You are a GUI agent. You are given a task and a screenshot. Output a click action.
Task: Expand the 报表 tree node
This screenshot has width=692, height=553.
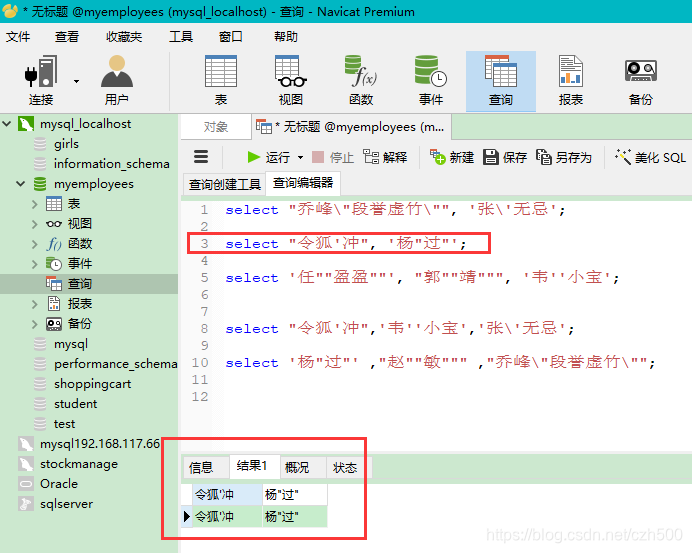[34, 304]
